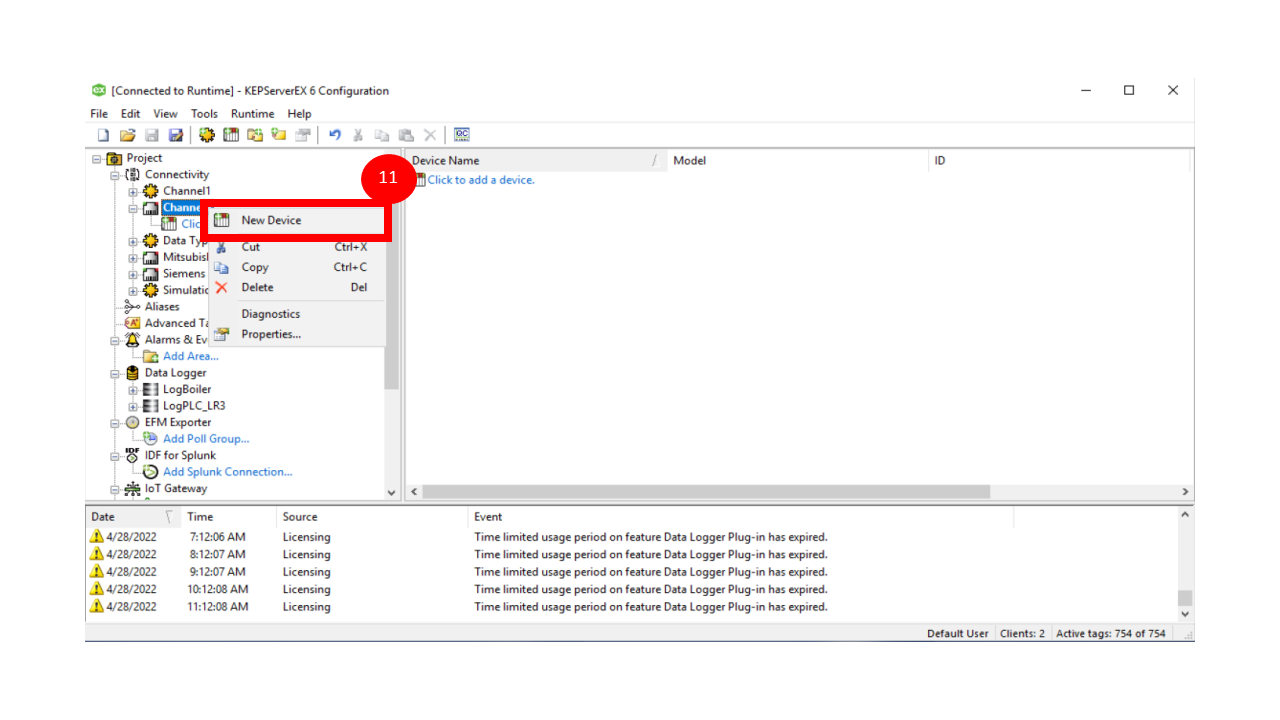Click the Connectivity node icon
Screen dimensions: 1280x720
point(133,174)
